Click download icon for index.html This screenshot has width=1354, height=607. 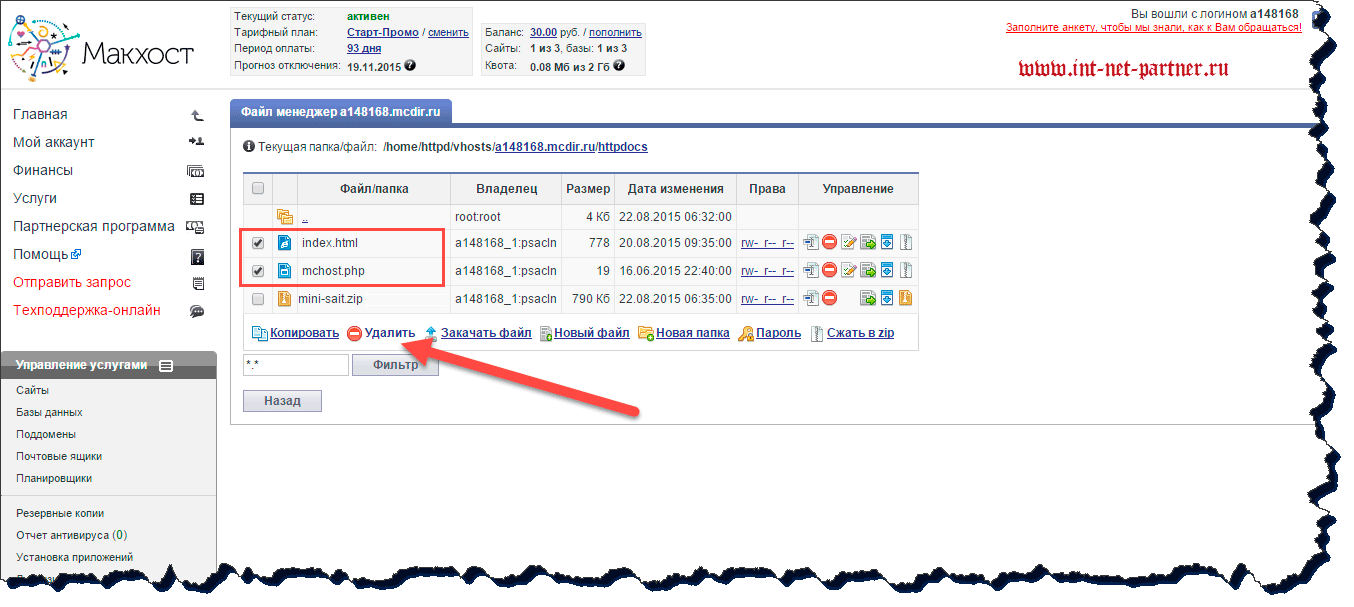tap(886, 242)
